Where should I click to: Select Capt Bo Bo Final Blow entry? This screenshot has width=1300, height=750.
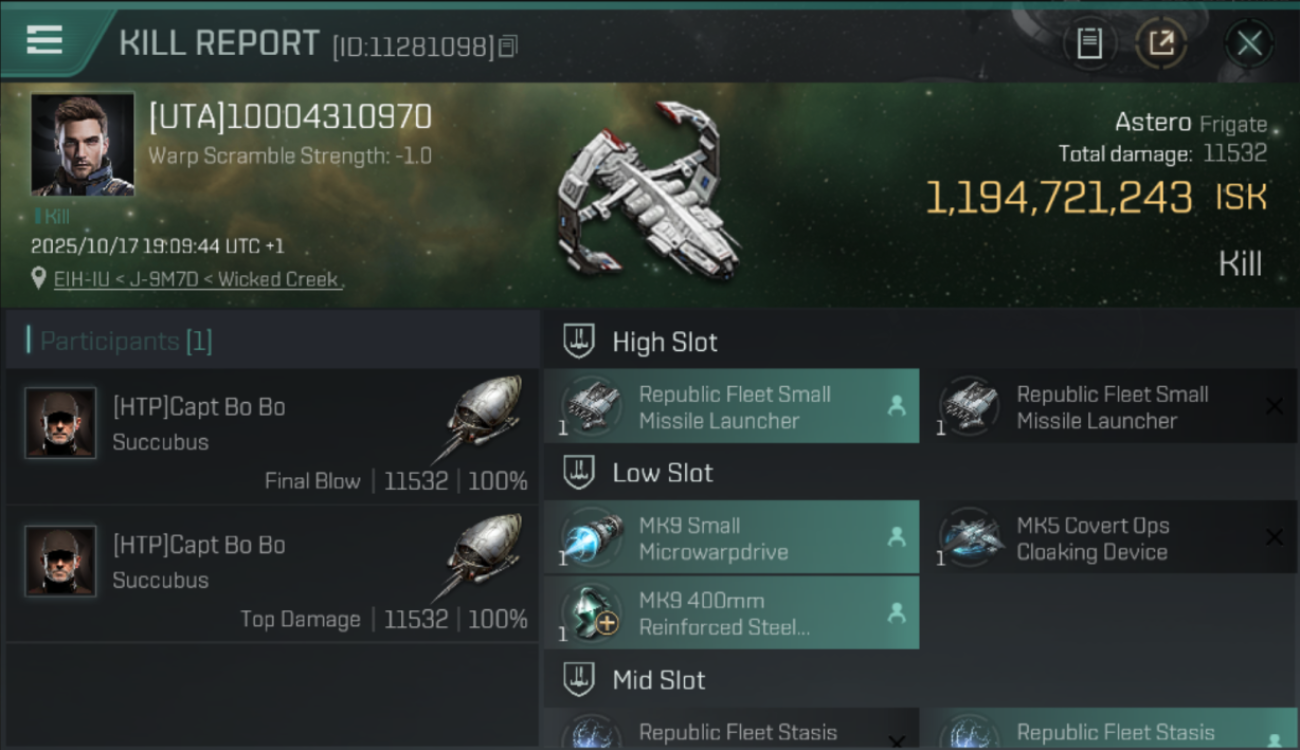click(272, 436)
